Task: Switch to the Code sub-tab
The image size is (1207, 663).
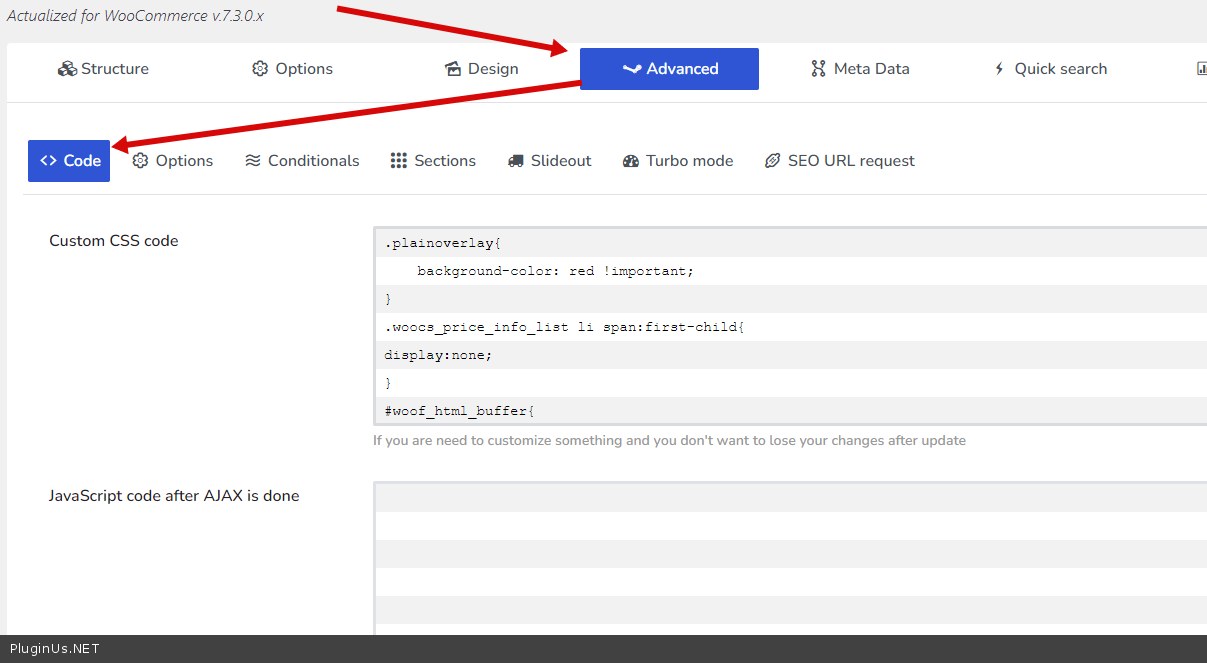Action: (x=69, y=161)
